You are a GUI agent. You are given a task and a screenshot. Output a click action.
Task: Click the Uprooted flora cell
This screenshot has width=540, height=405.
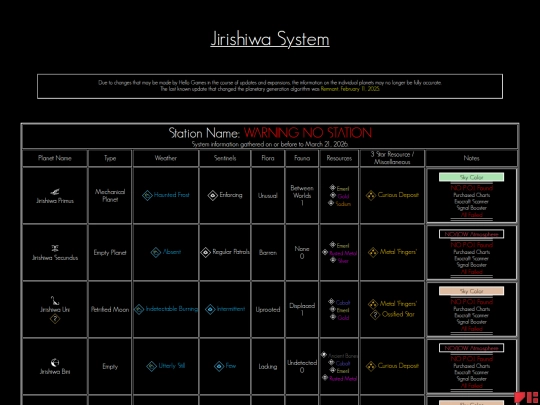pyautogui.click(x=268, y=309)
